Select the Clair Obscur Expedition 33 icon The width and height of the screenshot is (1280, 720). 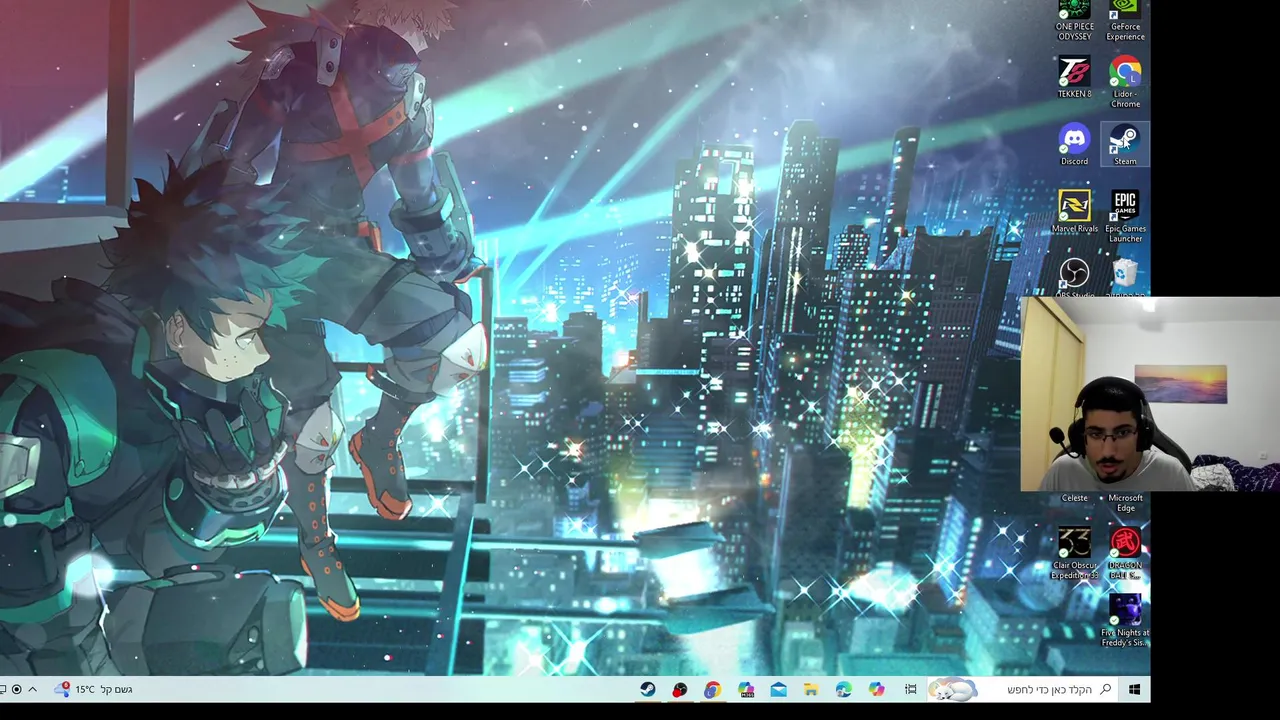click(1074, 553)
